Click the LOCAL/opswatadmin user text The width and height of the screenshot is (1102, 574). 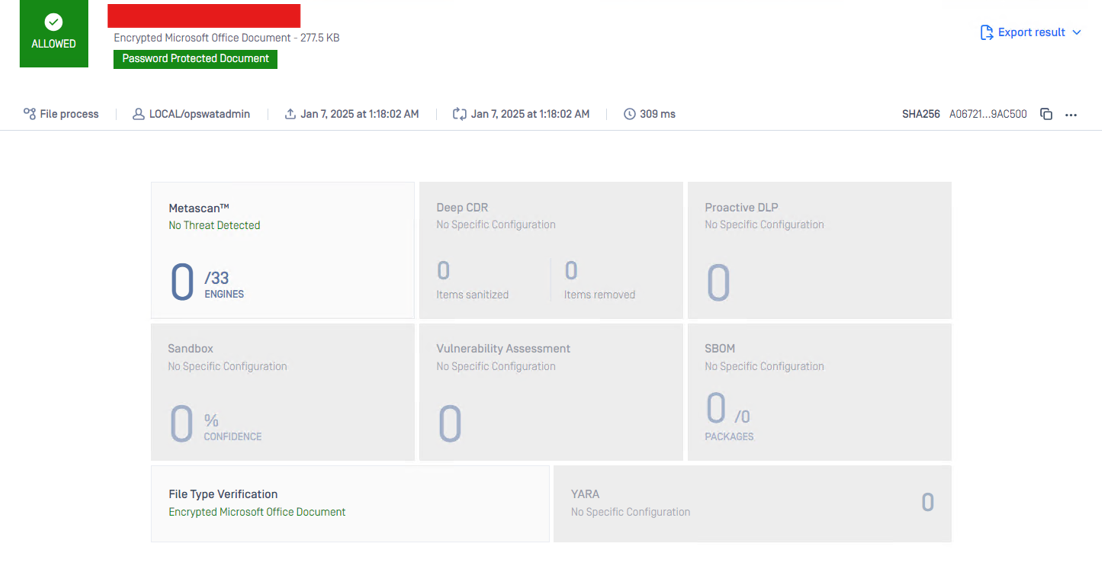pyautogui.click(x=200, y=114)
